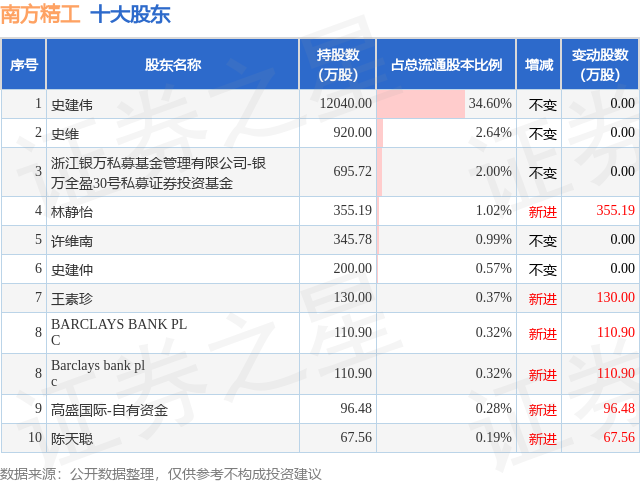This screenshot has height=483, width=640.
Task: Click the 0.28% ratio value
Action: pos(493,408)
